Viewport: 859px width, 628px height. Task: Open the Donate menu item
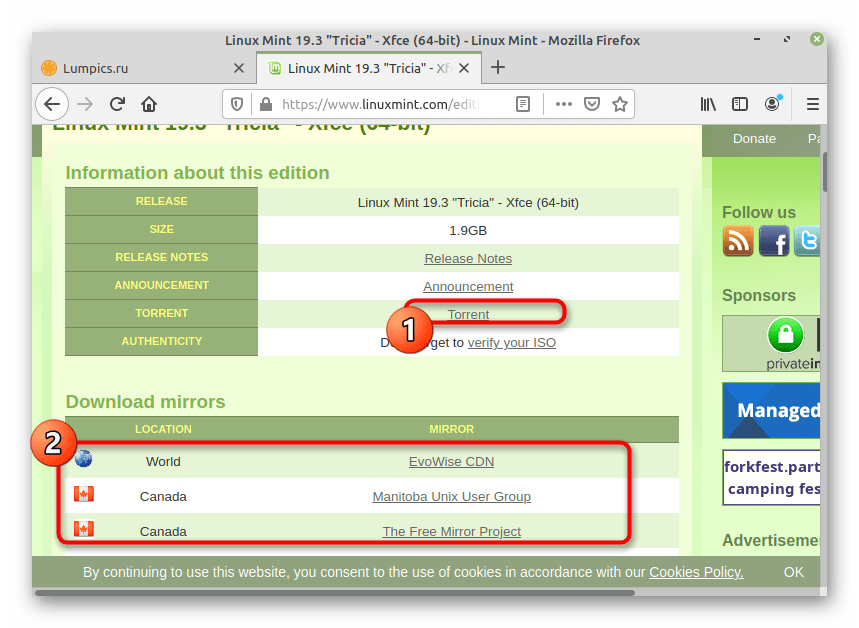point(754,139)
